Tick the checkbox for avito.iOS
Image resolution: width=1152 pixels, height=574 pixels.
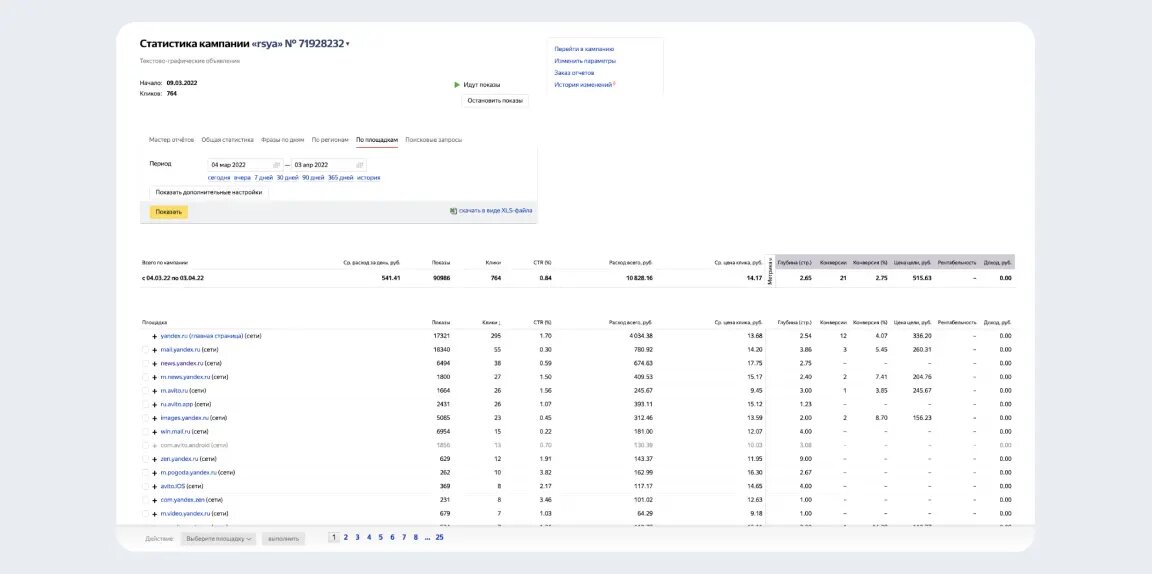click(x=145, y=486)
